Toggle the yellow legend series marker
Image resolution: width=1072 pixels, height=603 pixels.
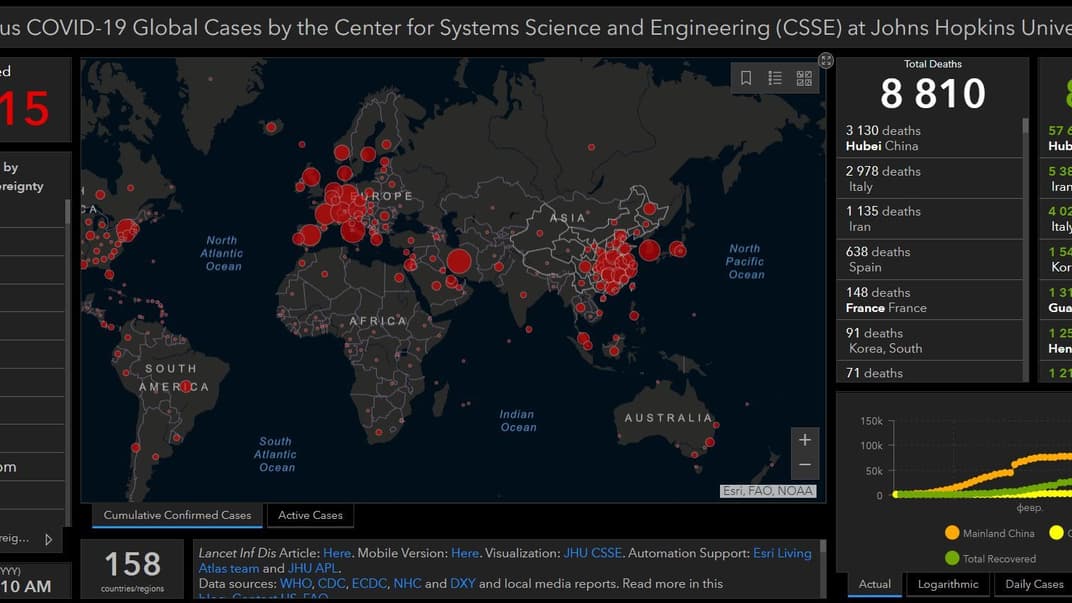(x=1056, y=533)
